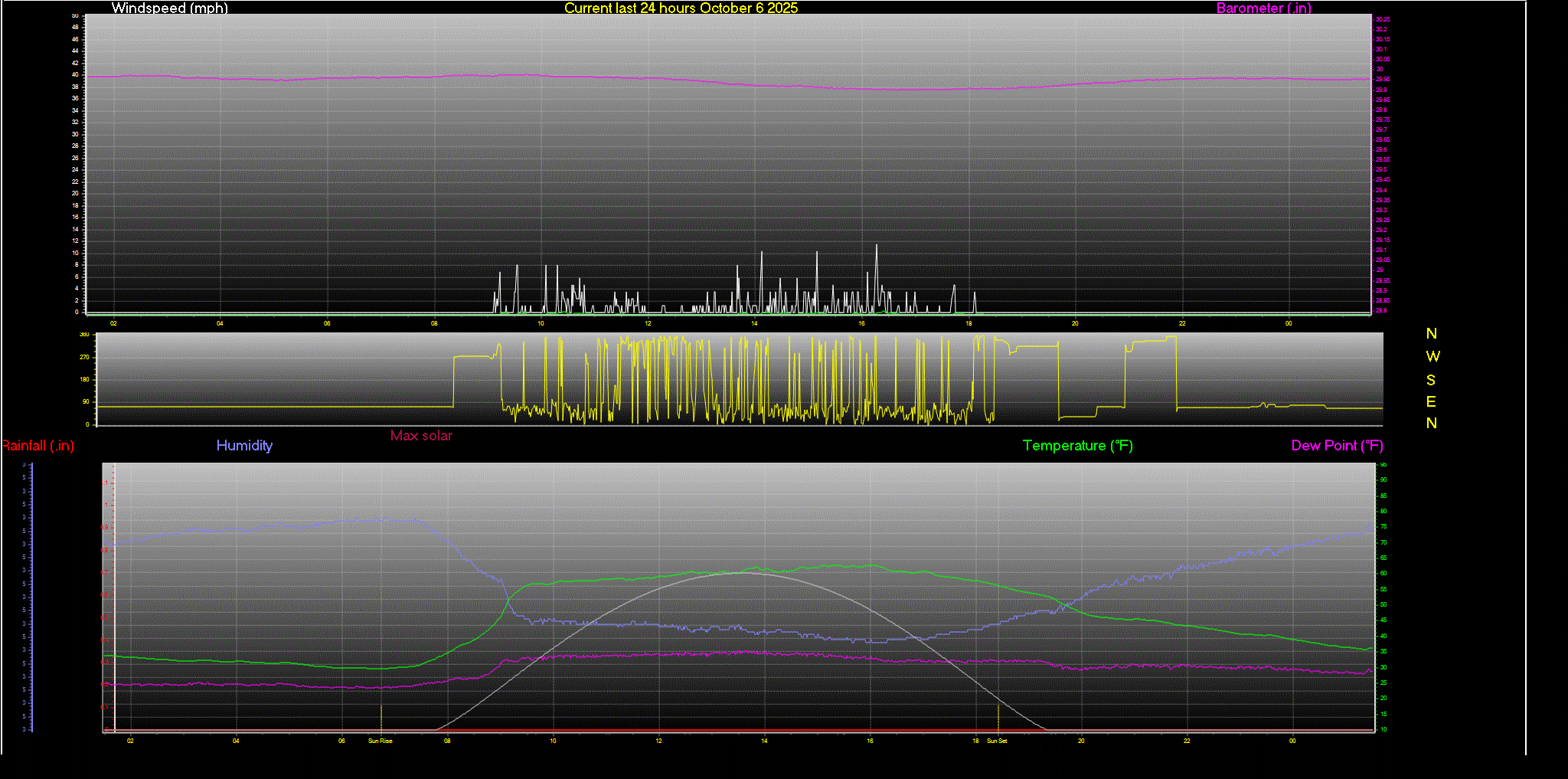Click the Max solar legend label

tap(421, 436)
